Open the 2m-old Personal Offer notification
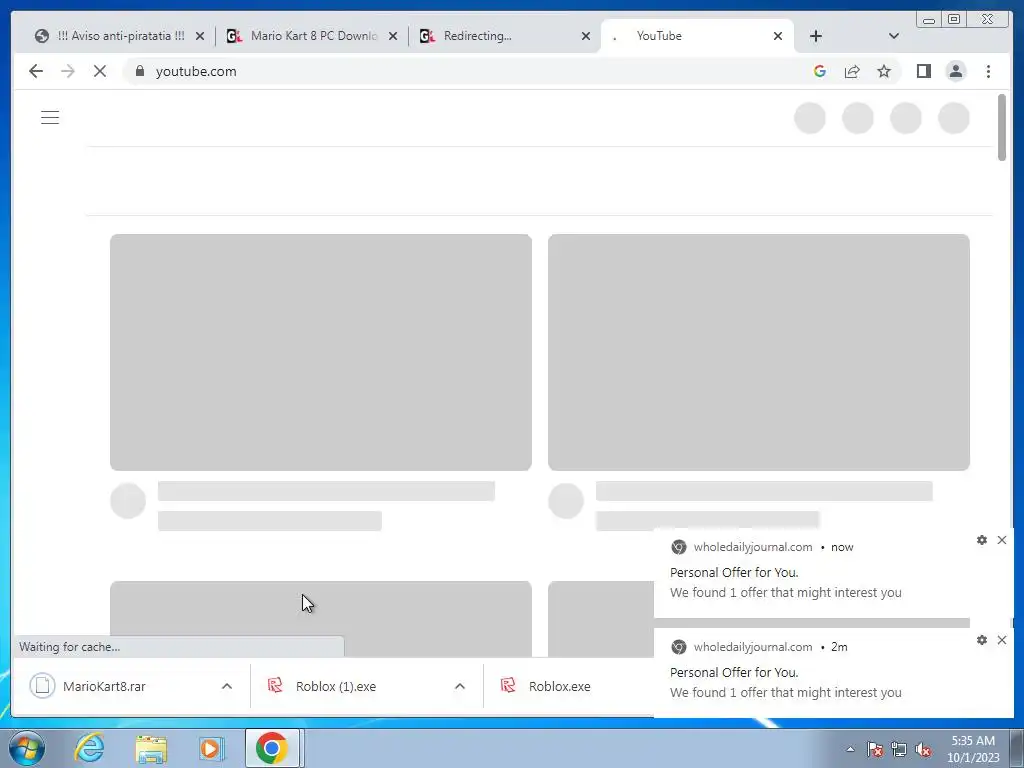Image resolution: width=1024 pixels, height=768 pixels. (x=833, y=673)
